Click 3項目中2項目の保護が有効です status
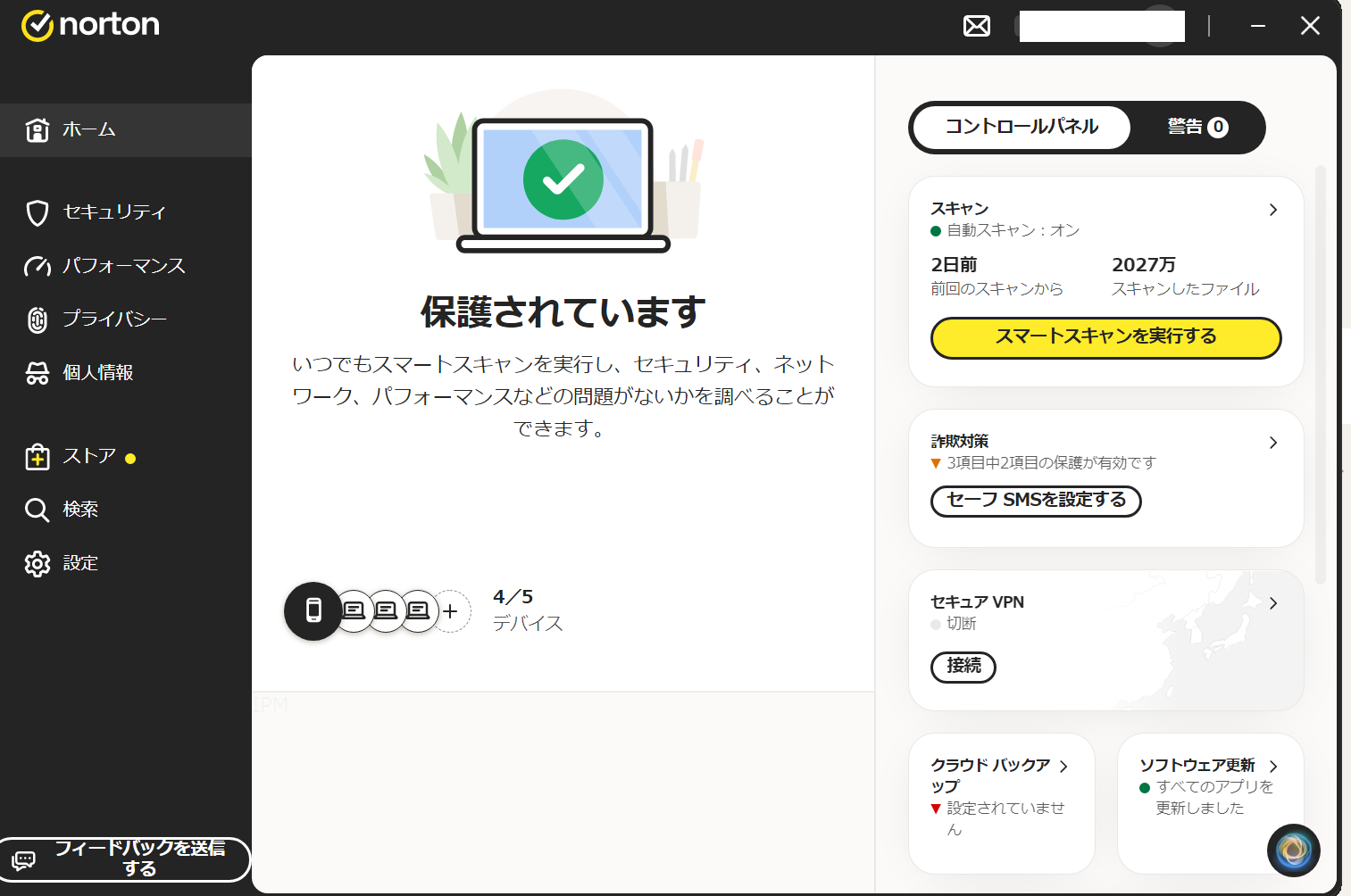 [1051, 463]
